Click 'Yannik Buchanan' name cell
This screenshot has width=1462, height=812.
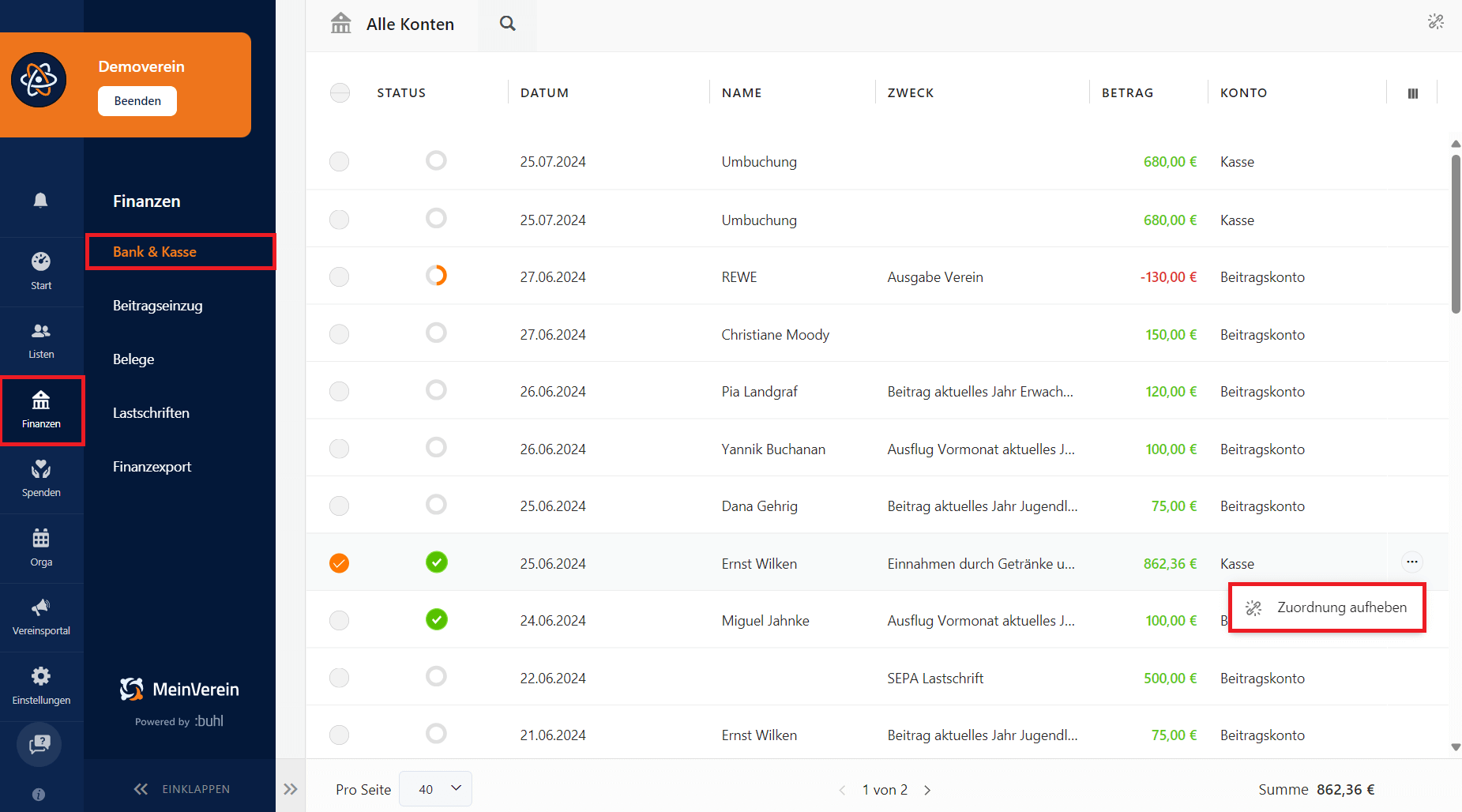click(x=773, y=449)
